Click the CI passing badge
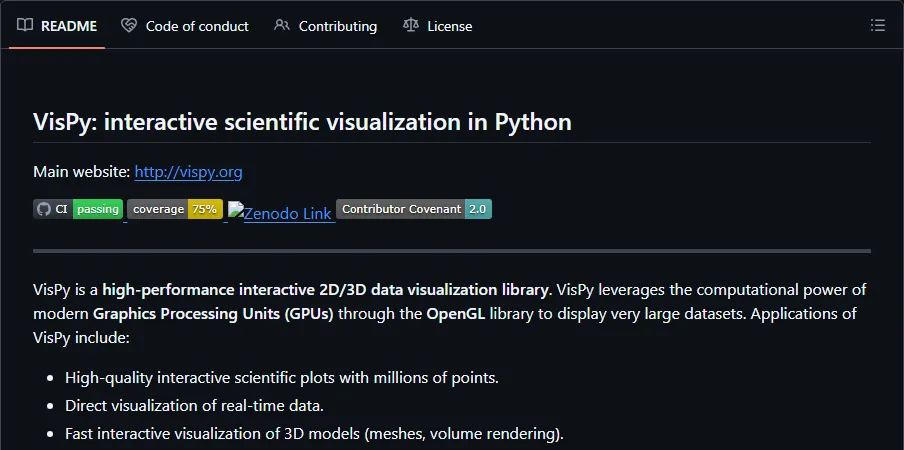Screen dimensions: 904x450 tap(78, 209)
